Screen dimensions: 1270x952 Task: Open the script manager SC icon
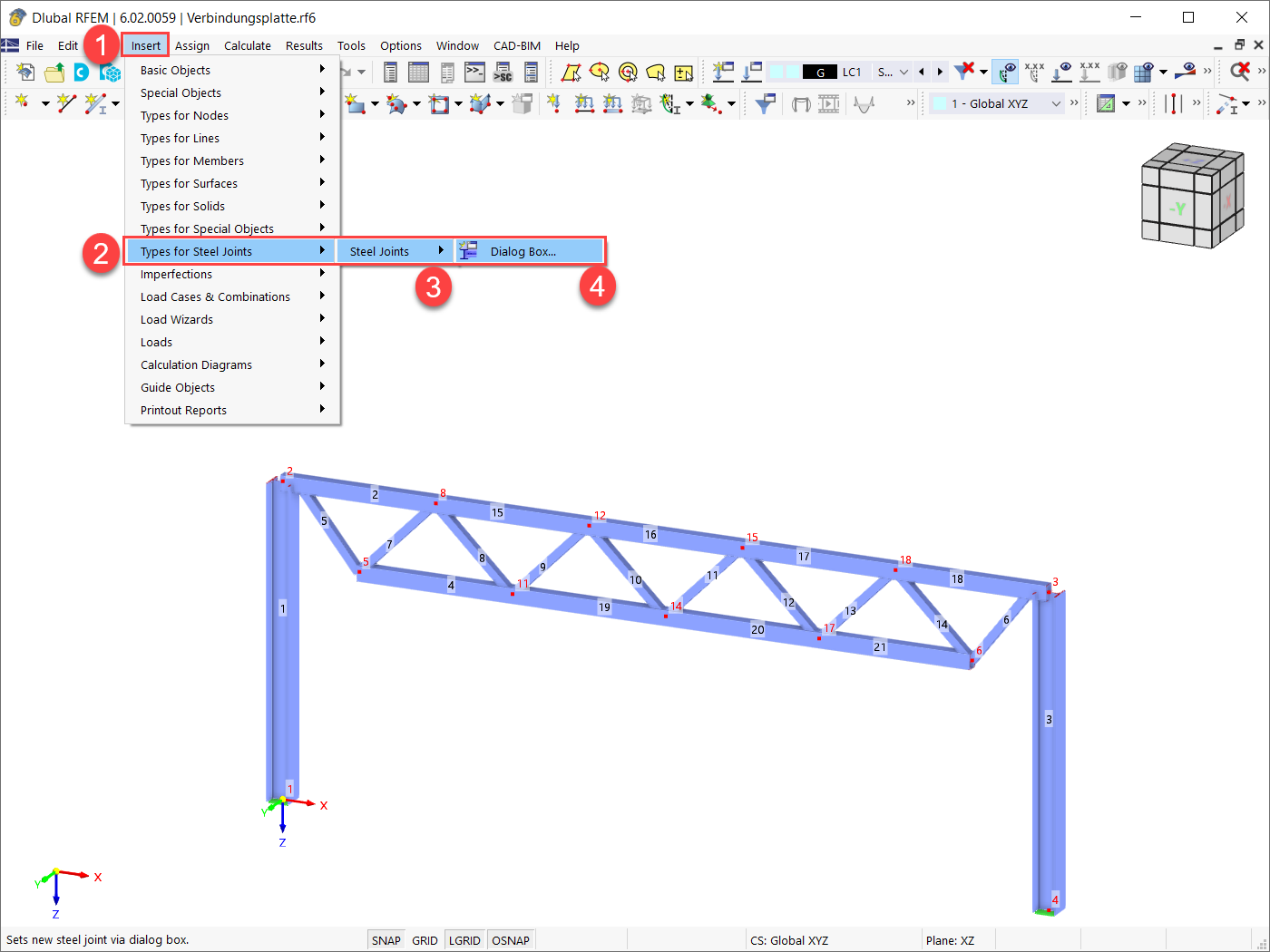[x=503, y=72]
